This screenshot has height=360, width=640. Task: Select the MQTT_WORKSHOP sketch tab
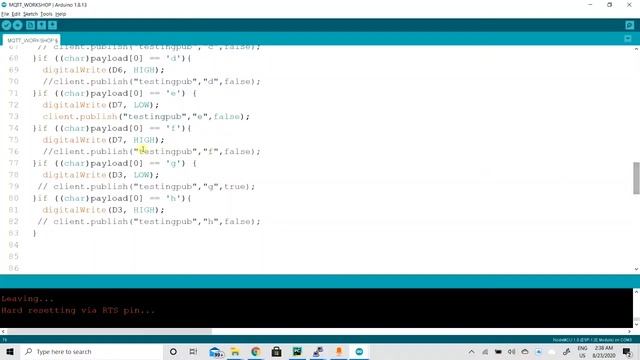[31, 40]
